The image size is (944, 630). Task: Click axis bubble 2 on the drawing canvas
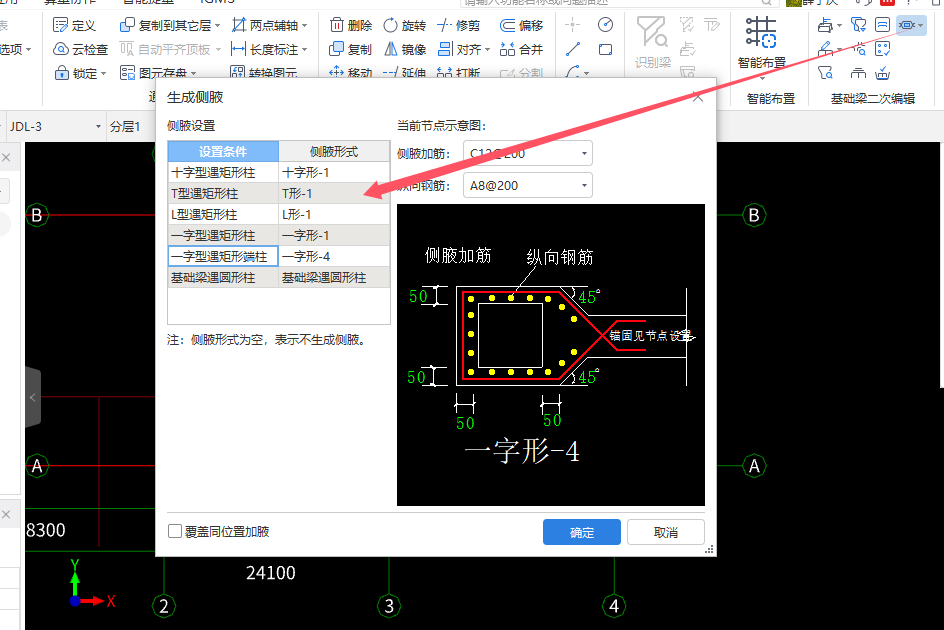click(164, 606)
